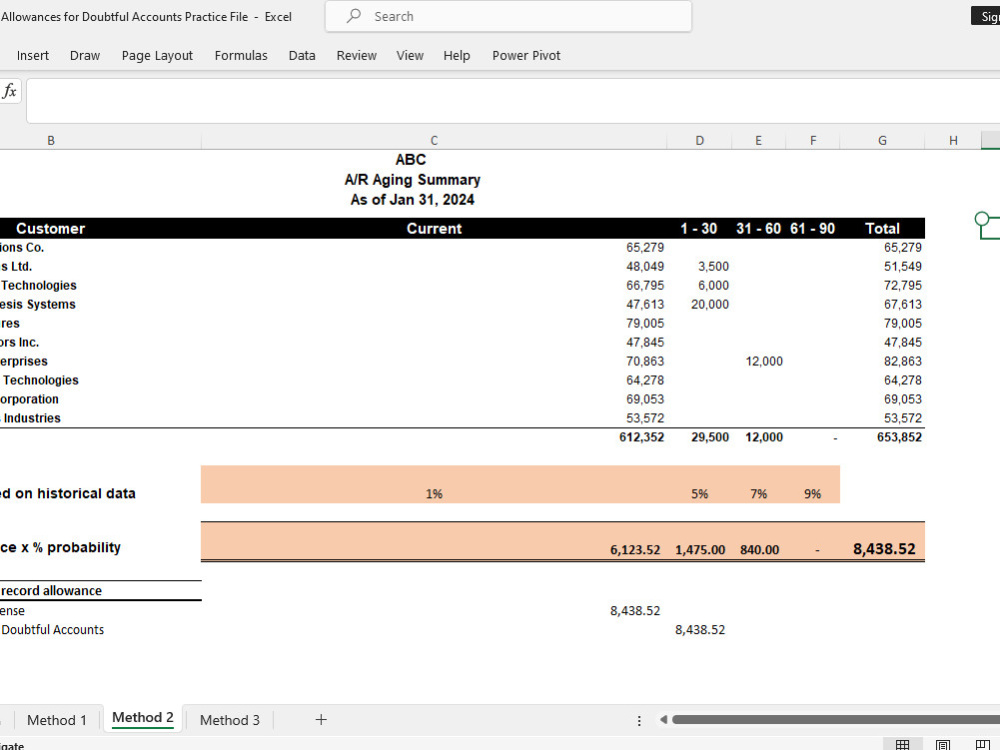The height and width of the screenshot is (750, 1000).
Task: Switch to Page Layout view in status bar
Action: 943,744
